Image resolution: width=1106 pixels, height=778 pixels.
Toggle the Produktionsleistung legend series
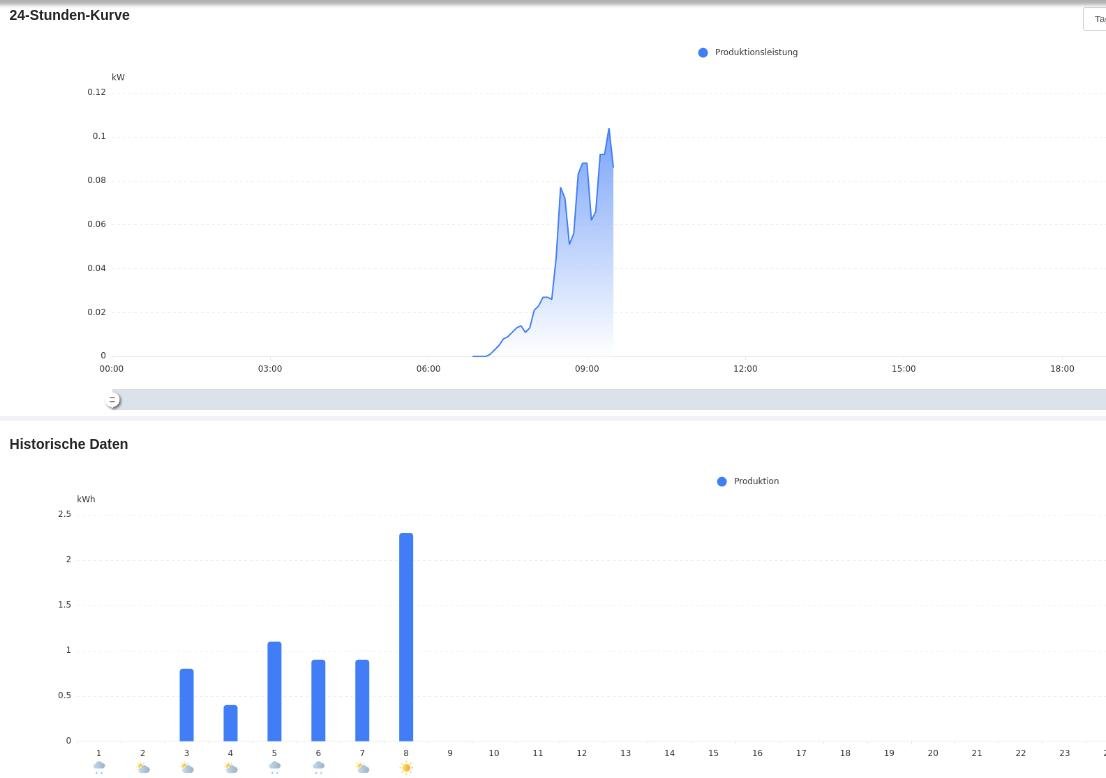point(747,52)
